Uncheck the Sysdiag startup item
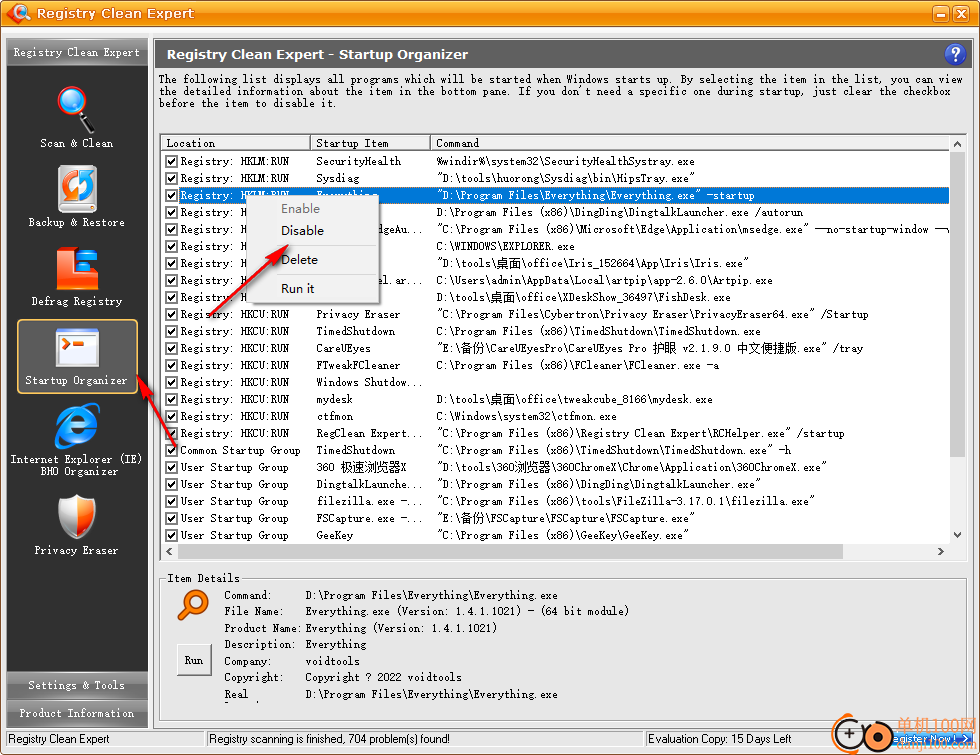 point(172,178)
